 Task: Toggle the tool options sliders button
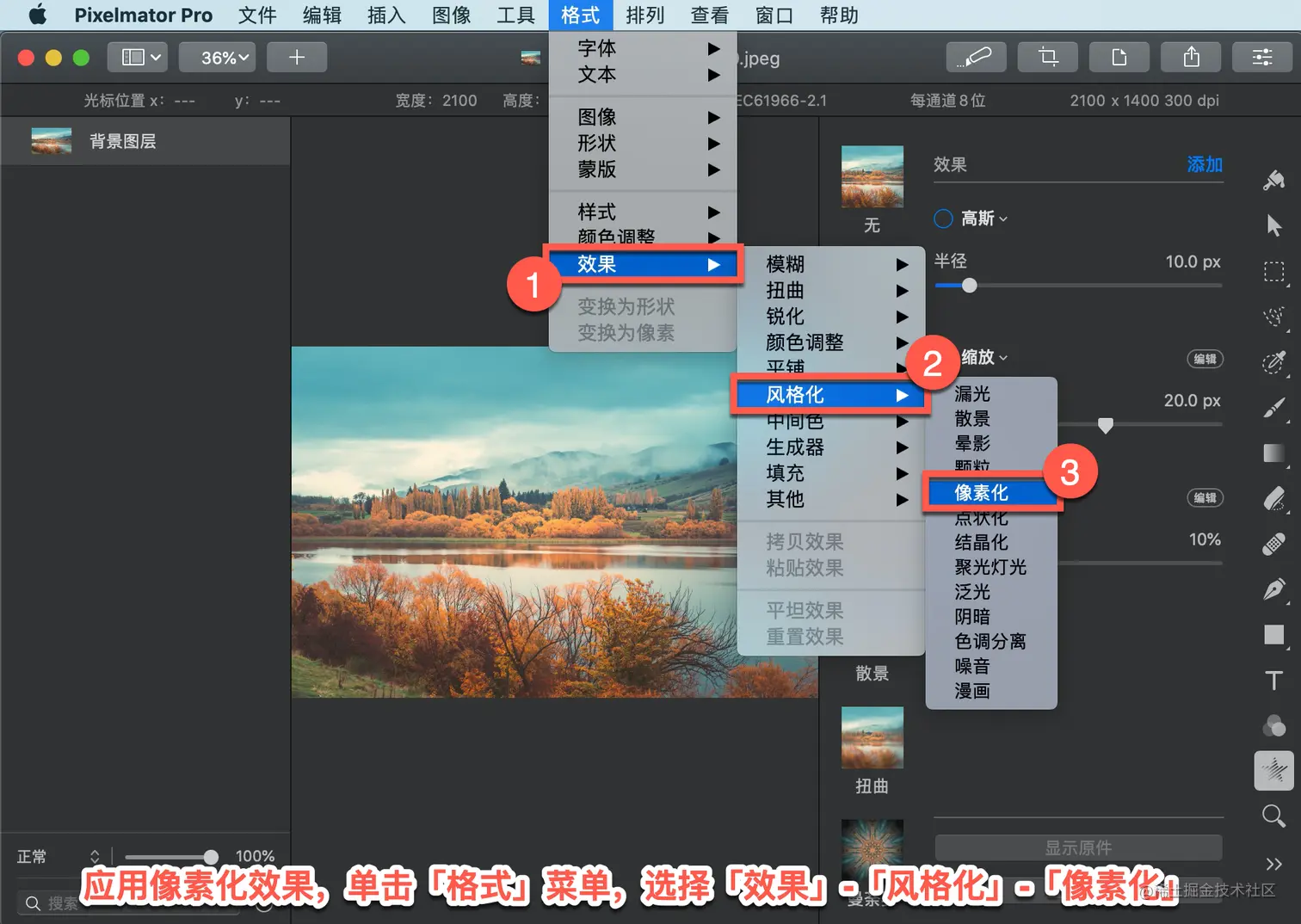click(1262, 57)
